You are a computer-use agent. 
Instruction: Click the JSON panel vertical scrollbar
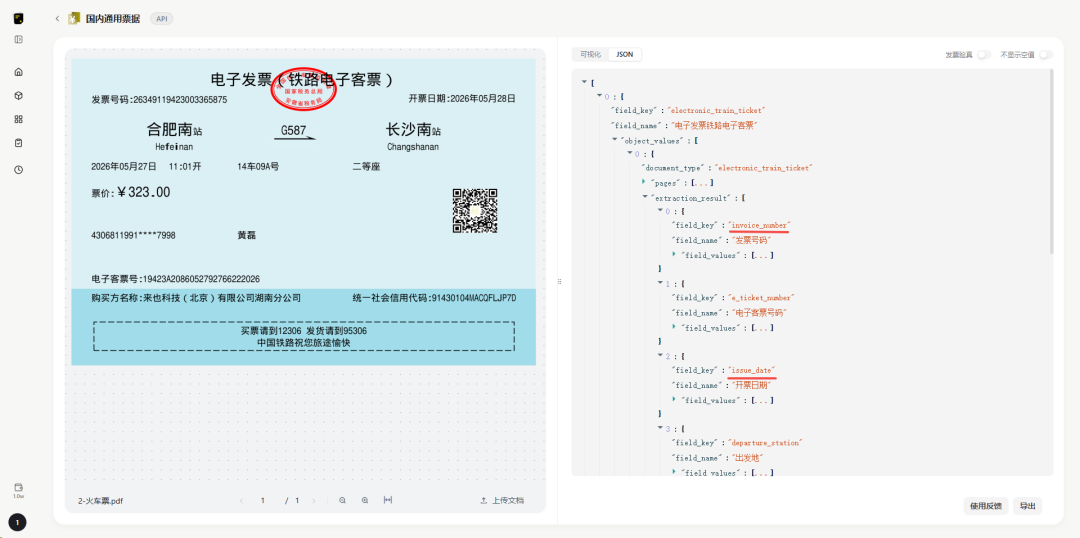1052,162
